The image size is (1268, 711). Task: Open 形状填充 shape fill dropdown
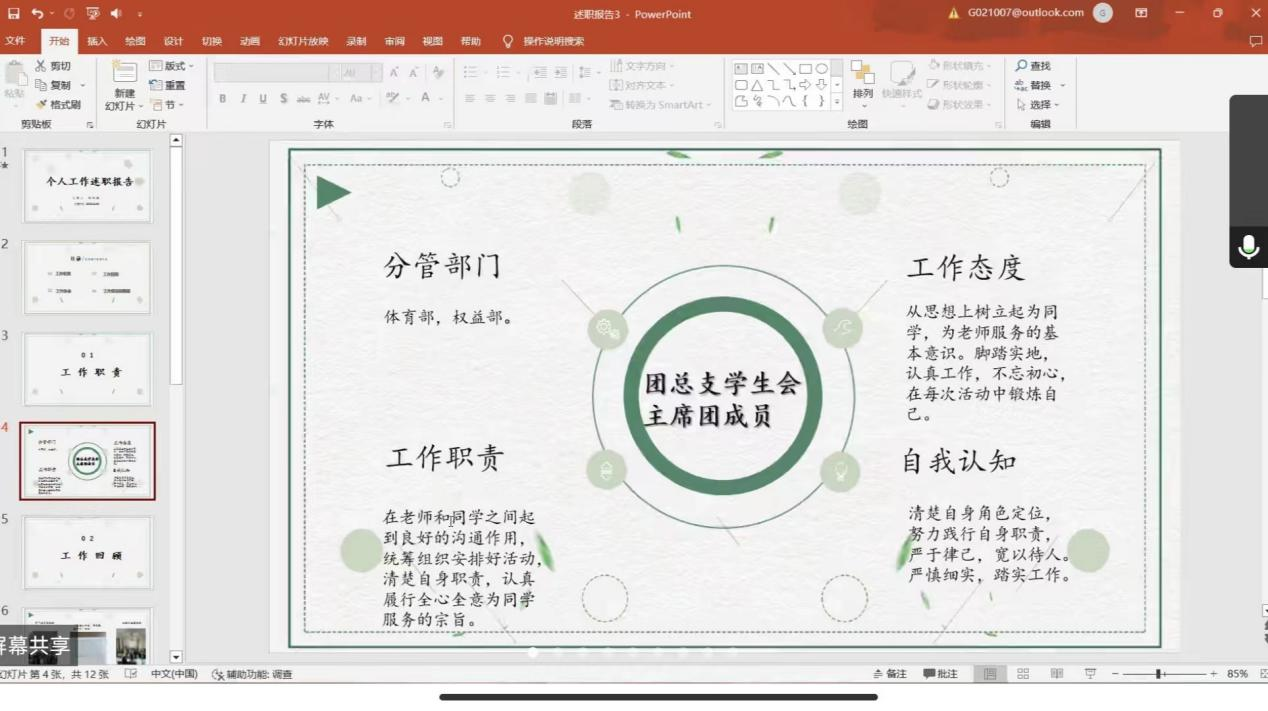click(961, 66)
